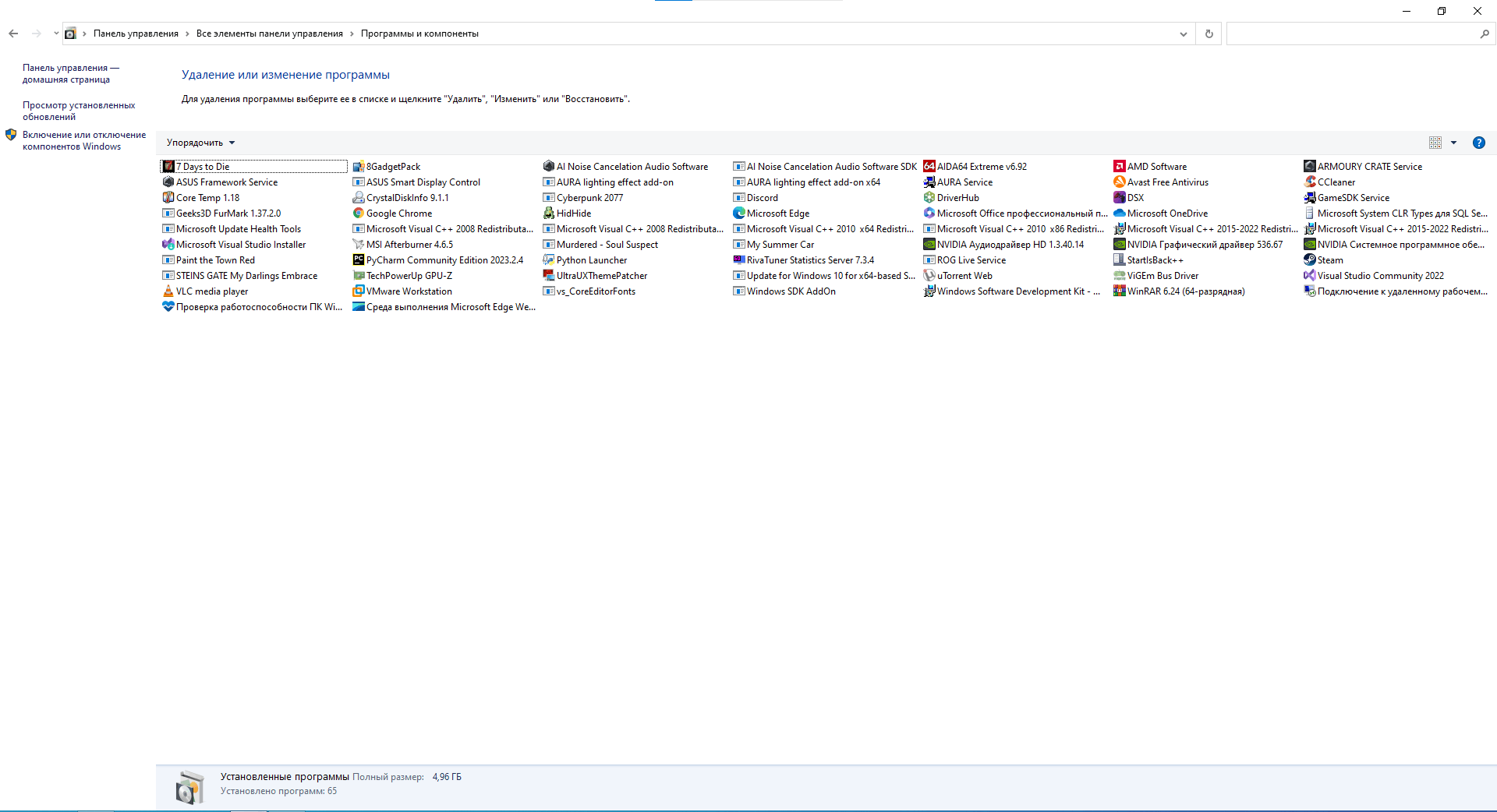
Task: Click the Программы и компоненты breadcrumb
Action: click(x=419, y=34)
